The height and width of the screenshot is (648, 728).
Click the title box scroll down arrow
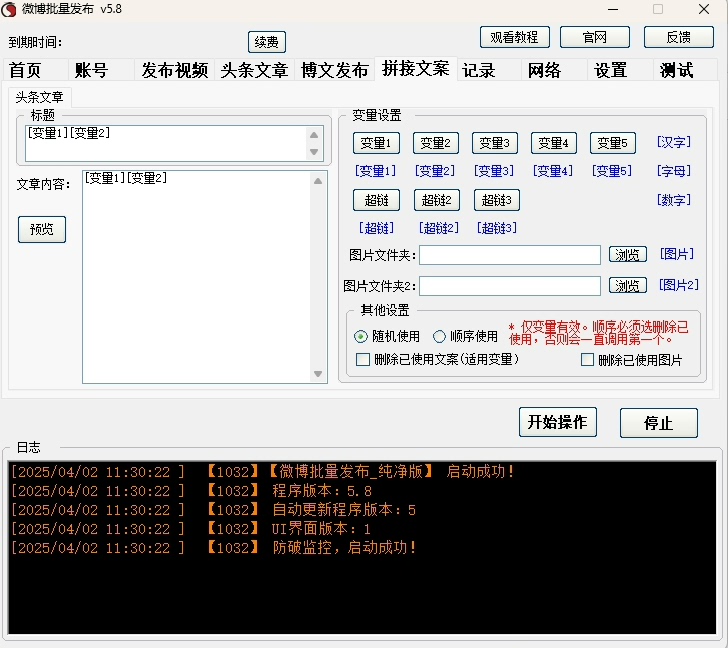tap(314, 152)
